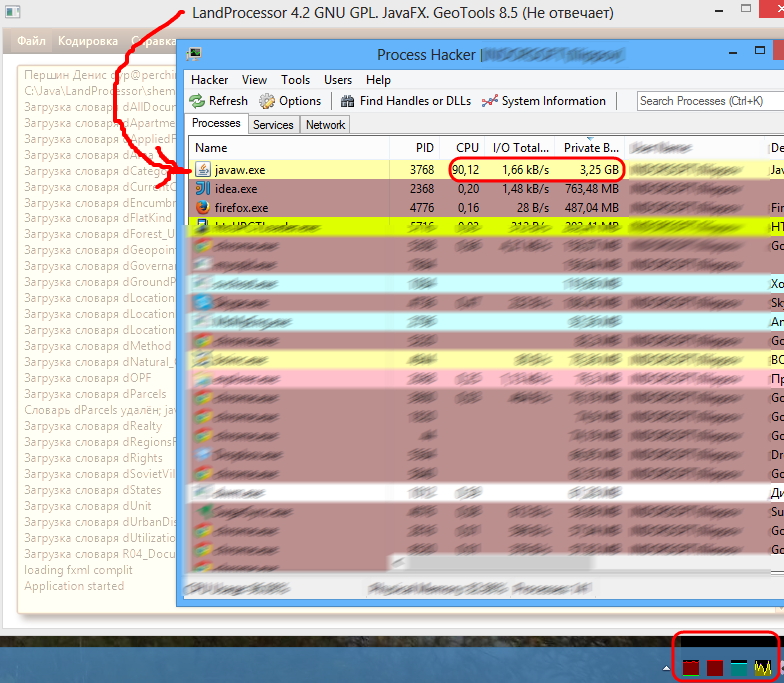Click the firefox.exe Firefox icon
This screenshot has width=784, height=683.
(202, 208)
